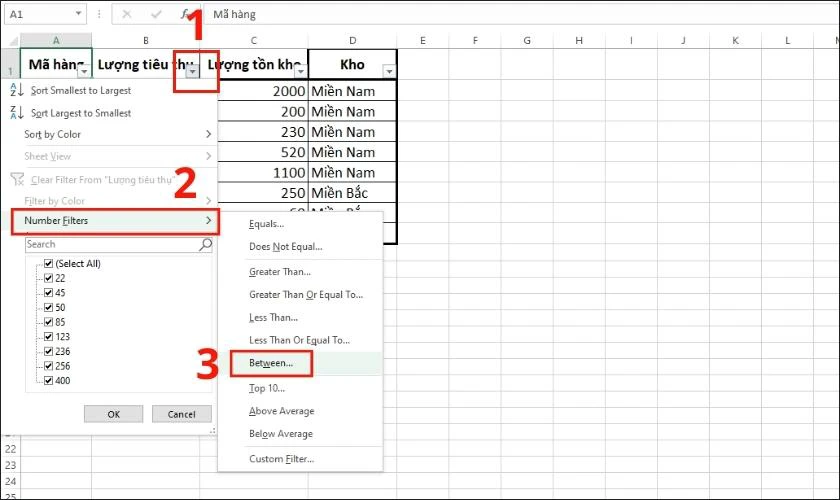This screenshot has width=840, height=500.
Task: Click the Cancel button in filter menu
Action: point(182,414)
